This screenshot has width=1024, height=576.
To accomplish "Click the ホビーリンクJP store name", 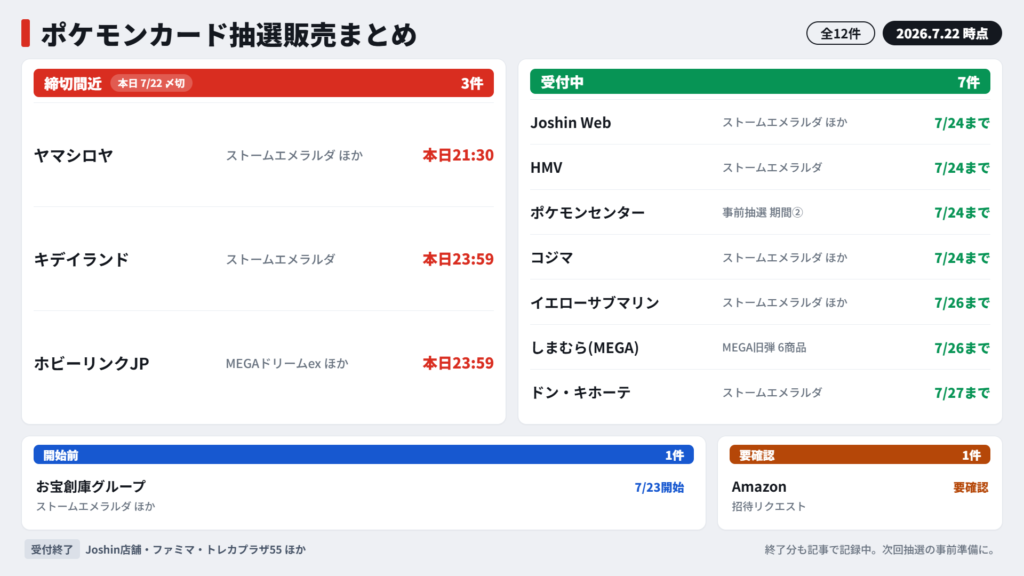I will pyautogui.click(x=91, y=363).
